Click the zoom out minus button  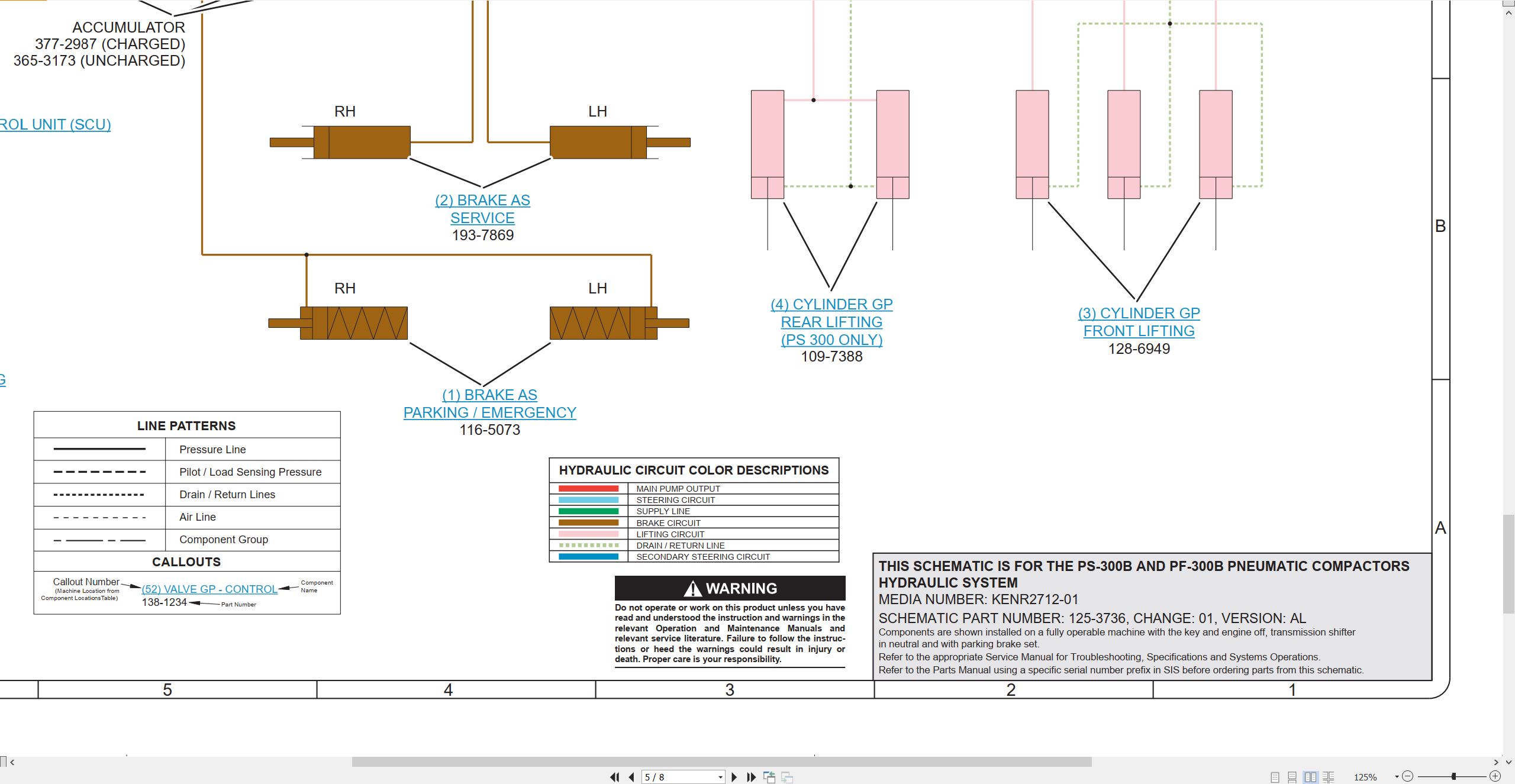tap(1408, 776)
